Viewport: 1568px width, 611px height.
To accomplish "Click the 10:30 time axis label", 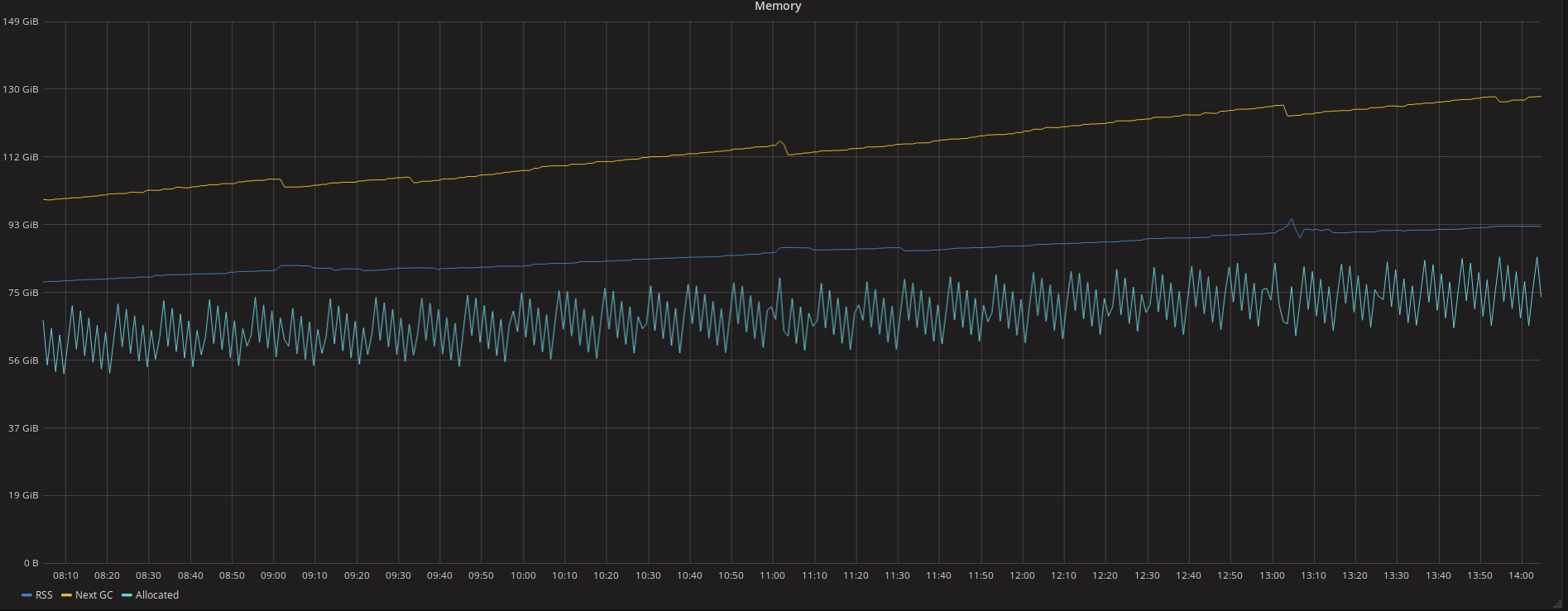I will tap(648, 575).
